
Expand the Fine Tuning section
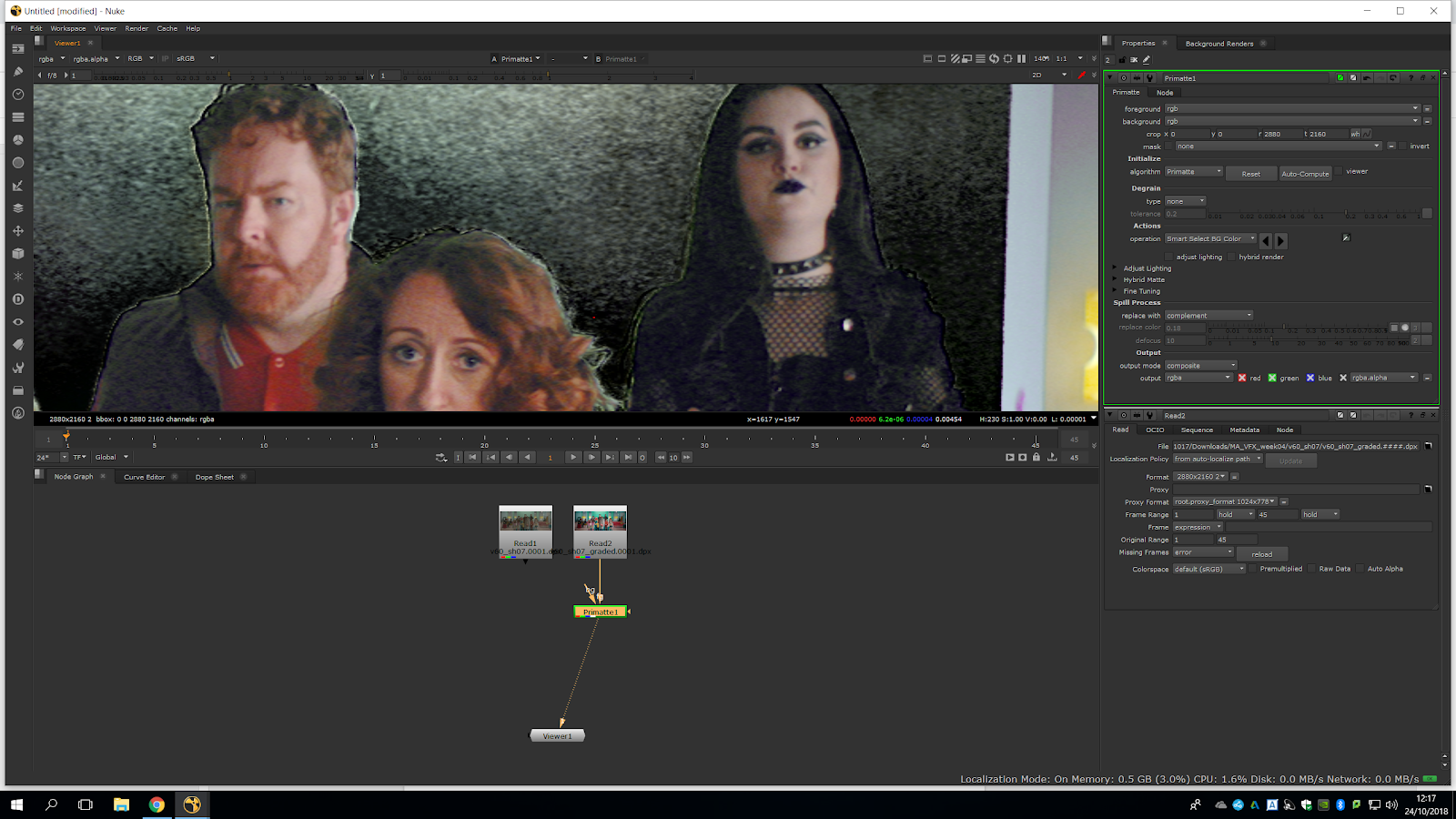click(x=1115, y=291)
